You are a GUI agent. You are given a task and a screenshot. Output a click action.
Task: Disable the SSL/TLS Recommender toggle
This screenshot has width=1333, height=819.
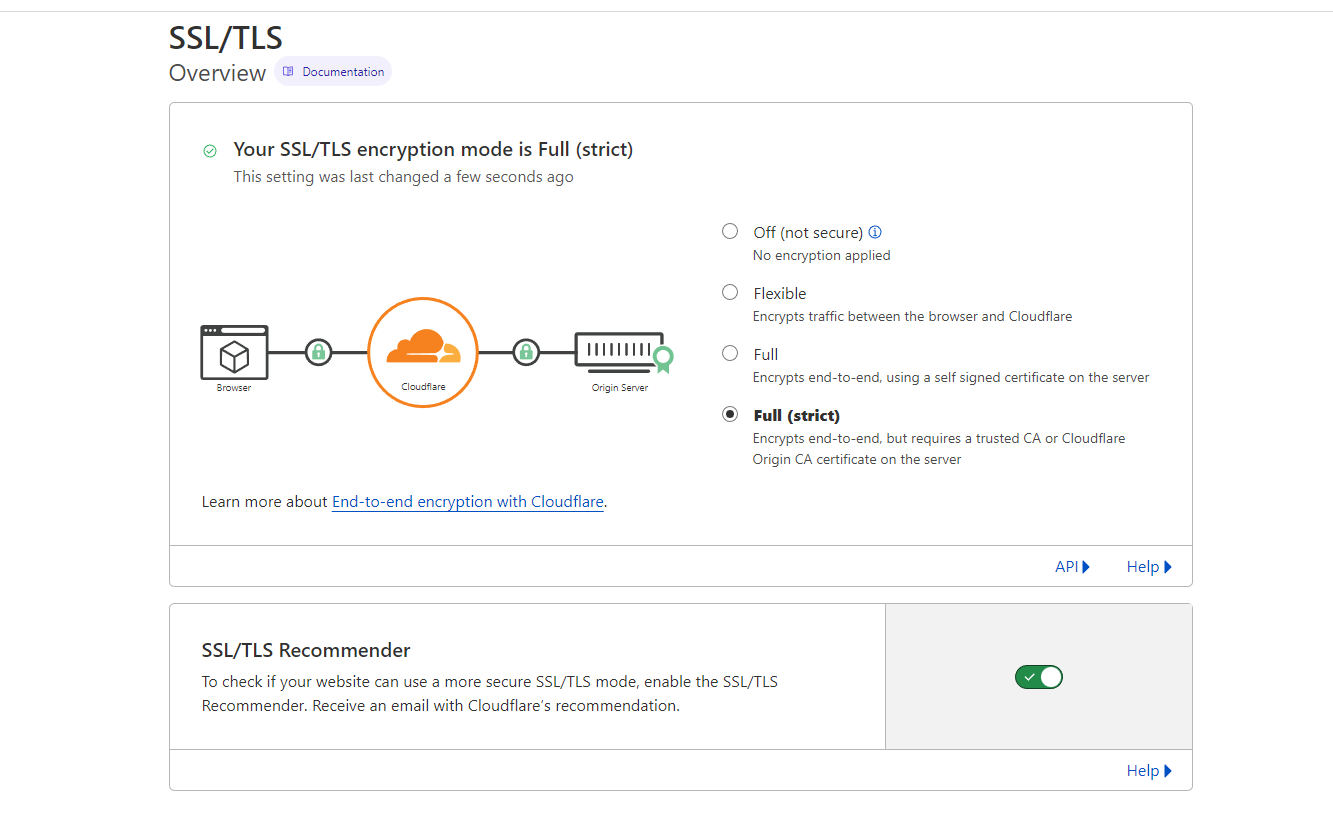click(1038, 677)
